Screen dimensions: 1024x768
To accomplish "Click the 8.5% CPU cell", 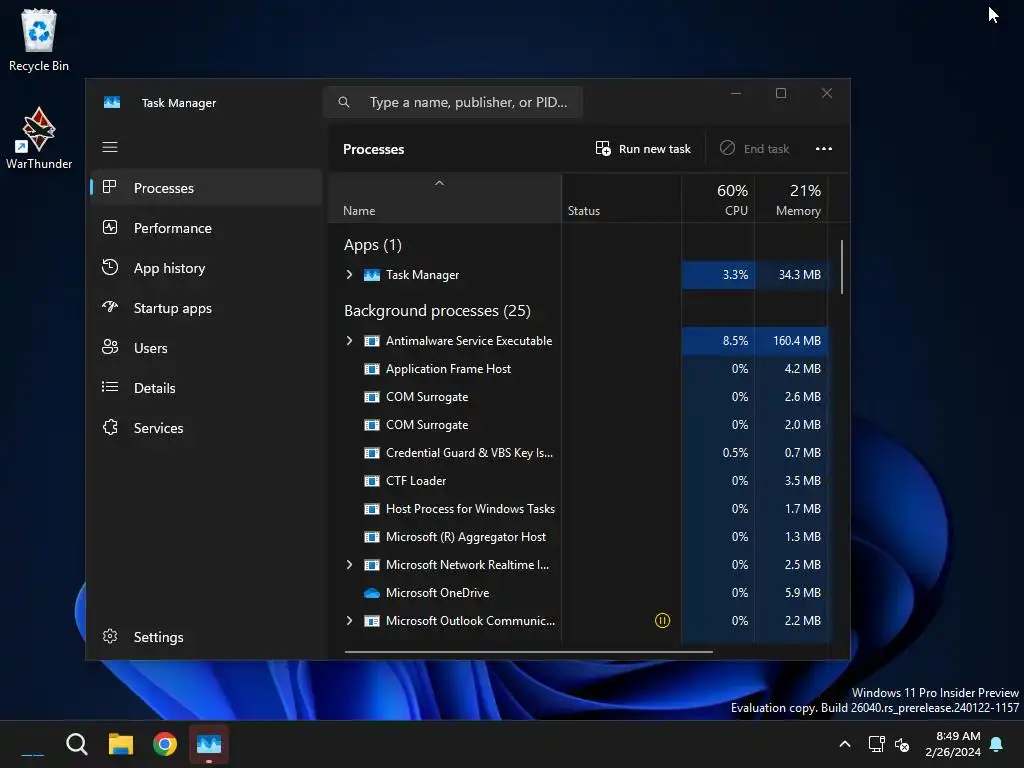I will coord(718,341).
